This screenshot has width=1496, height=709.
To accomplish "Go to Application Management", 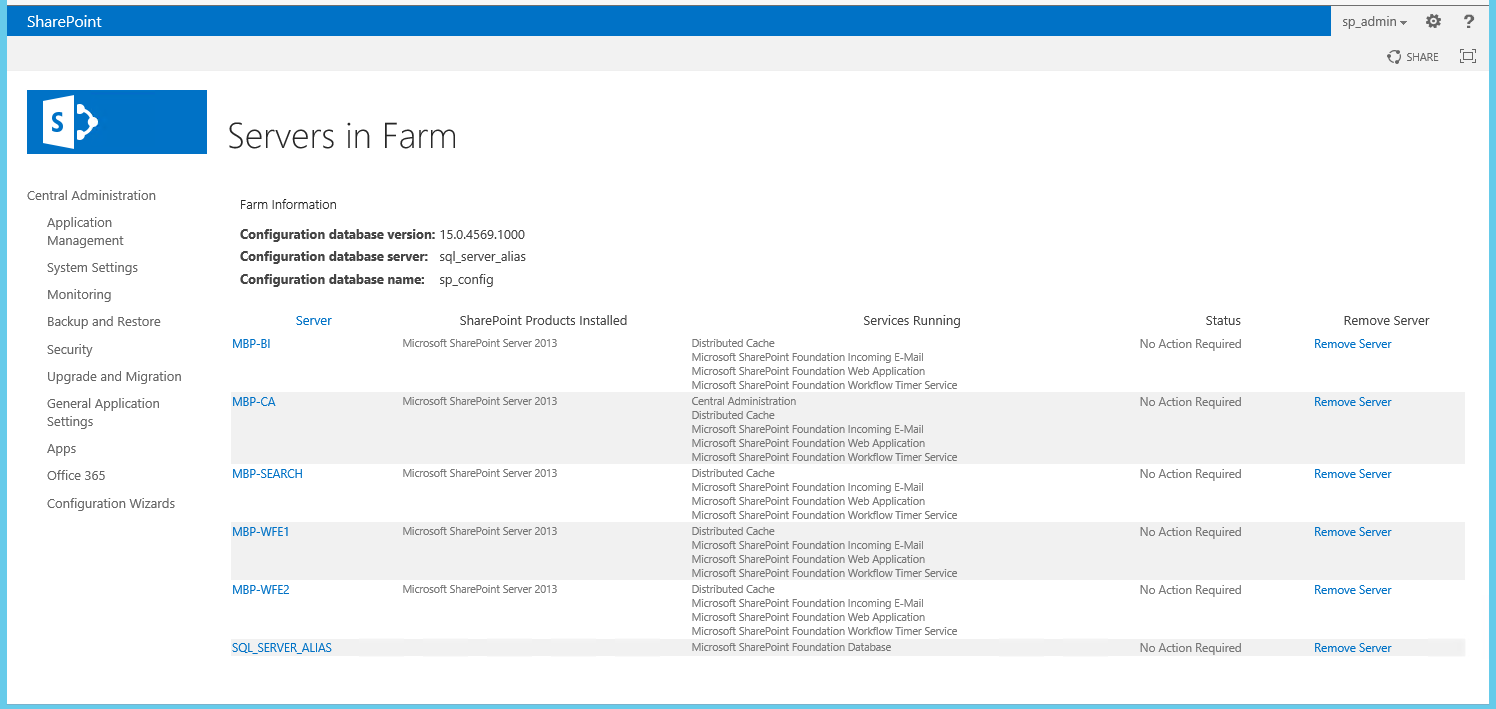I will click(x=85, y=232).
